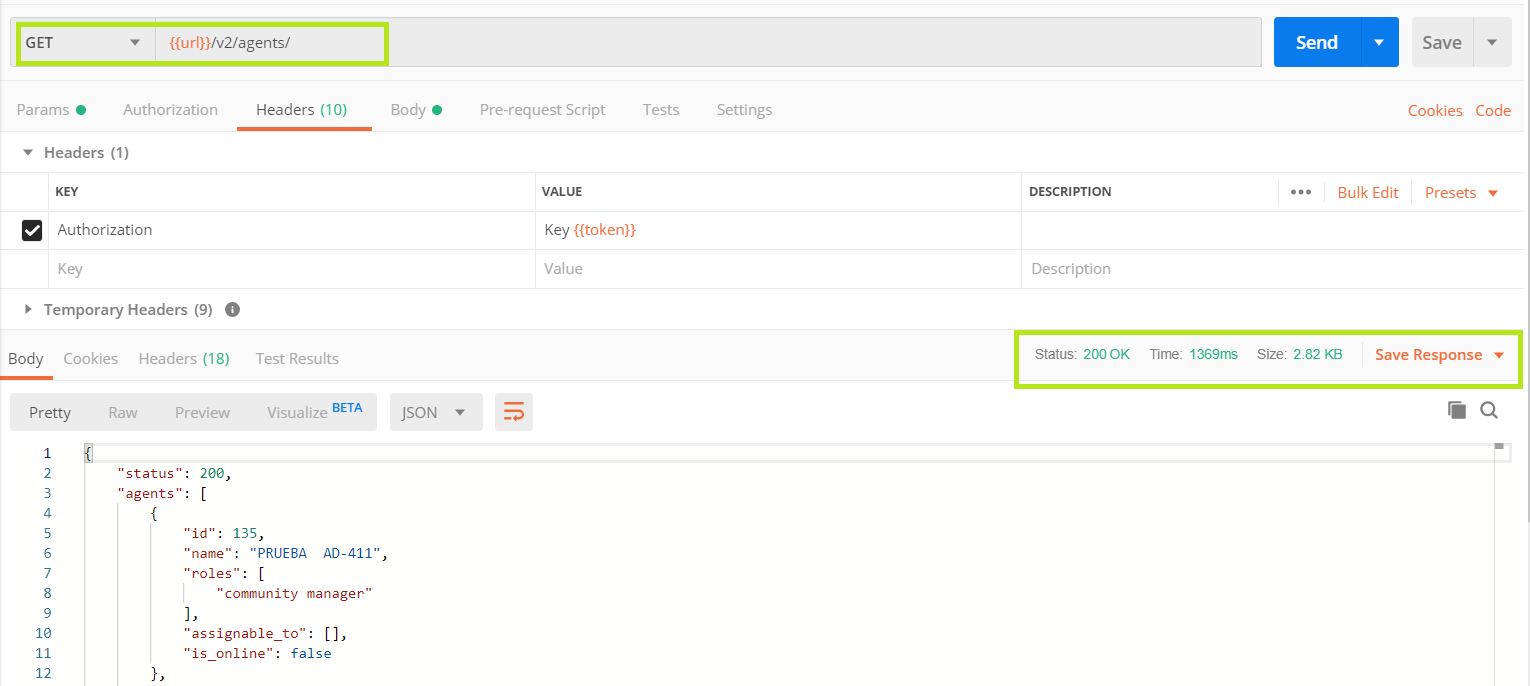Click the Size 2.82 KB value

point(1317,354)
